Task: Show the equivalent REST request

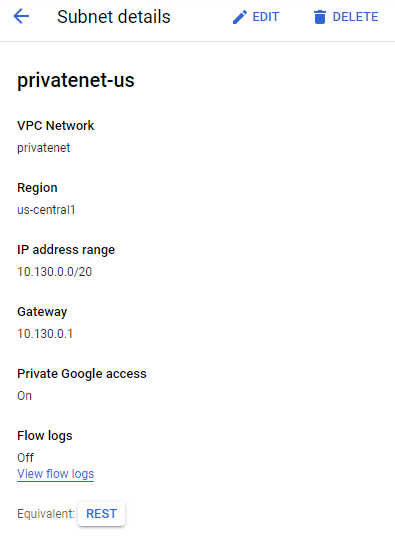Action: (101, 514)
